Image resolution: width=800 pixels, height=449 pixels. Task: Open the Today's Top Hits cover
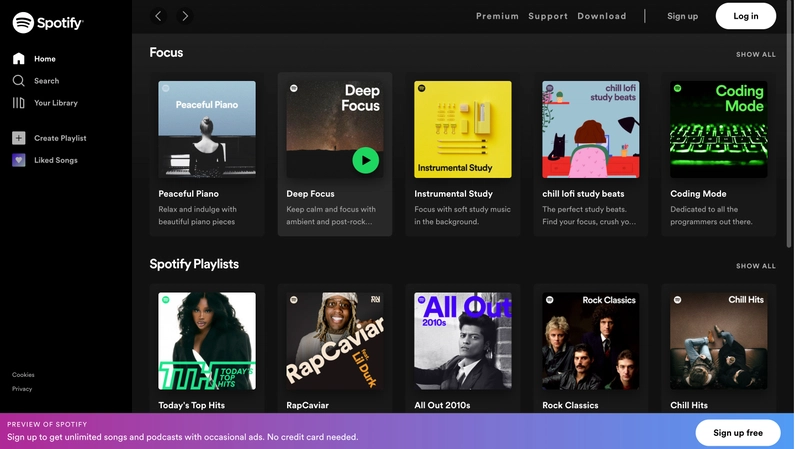(x=207, y=341)
